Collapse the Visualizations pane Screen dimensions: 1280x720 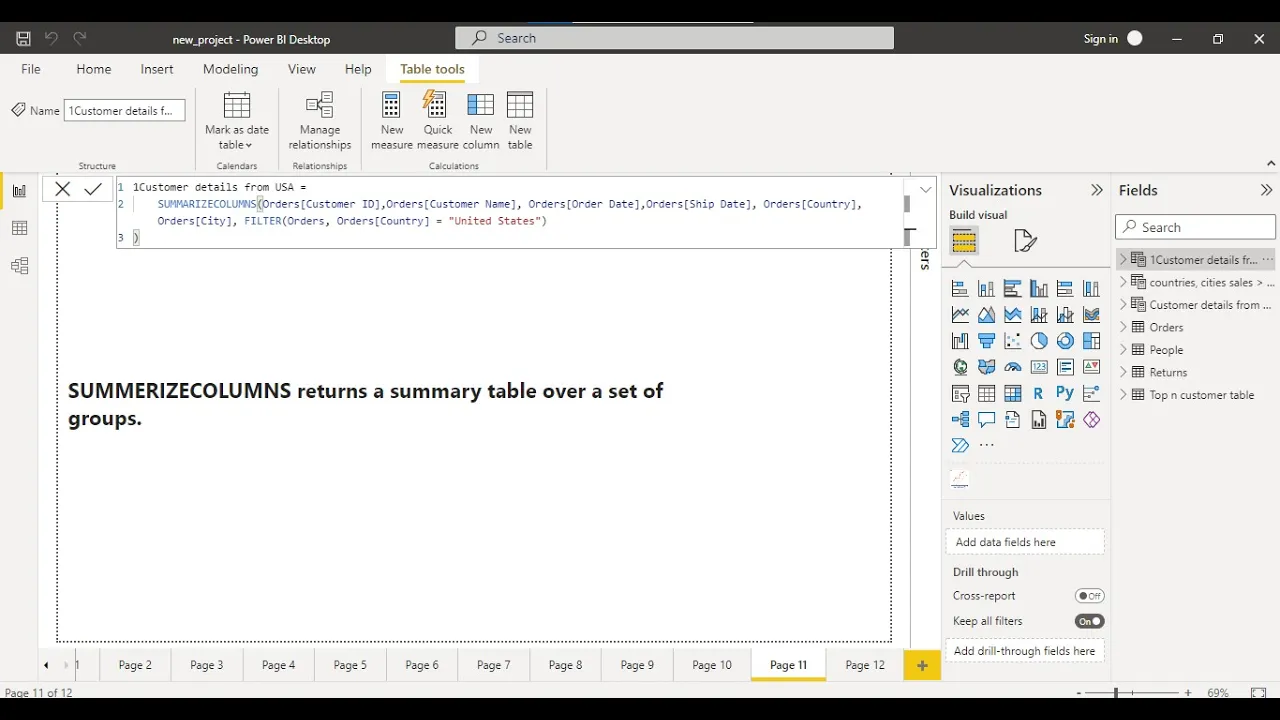coord(1097,190)
